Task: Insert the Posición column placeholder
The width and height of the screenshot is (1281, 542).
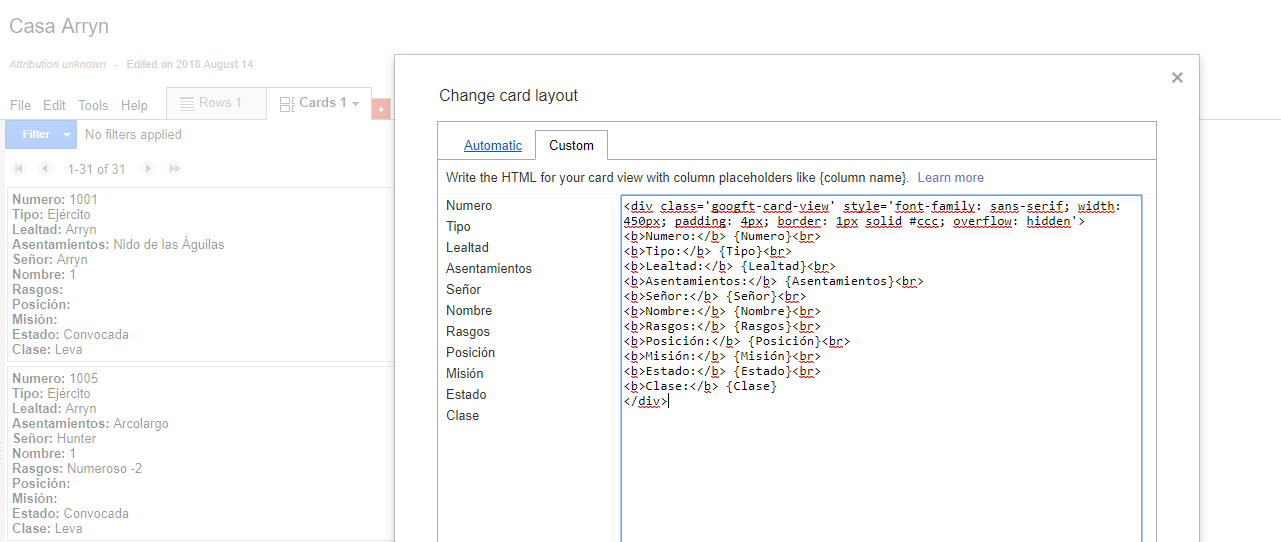Action: point(470,353)
